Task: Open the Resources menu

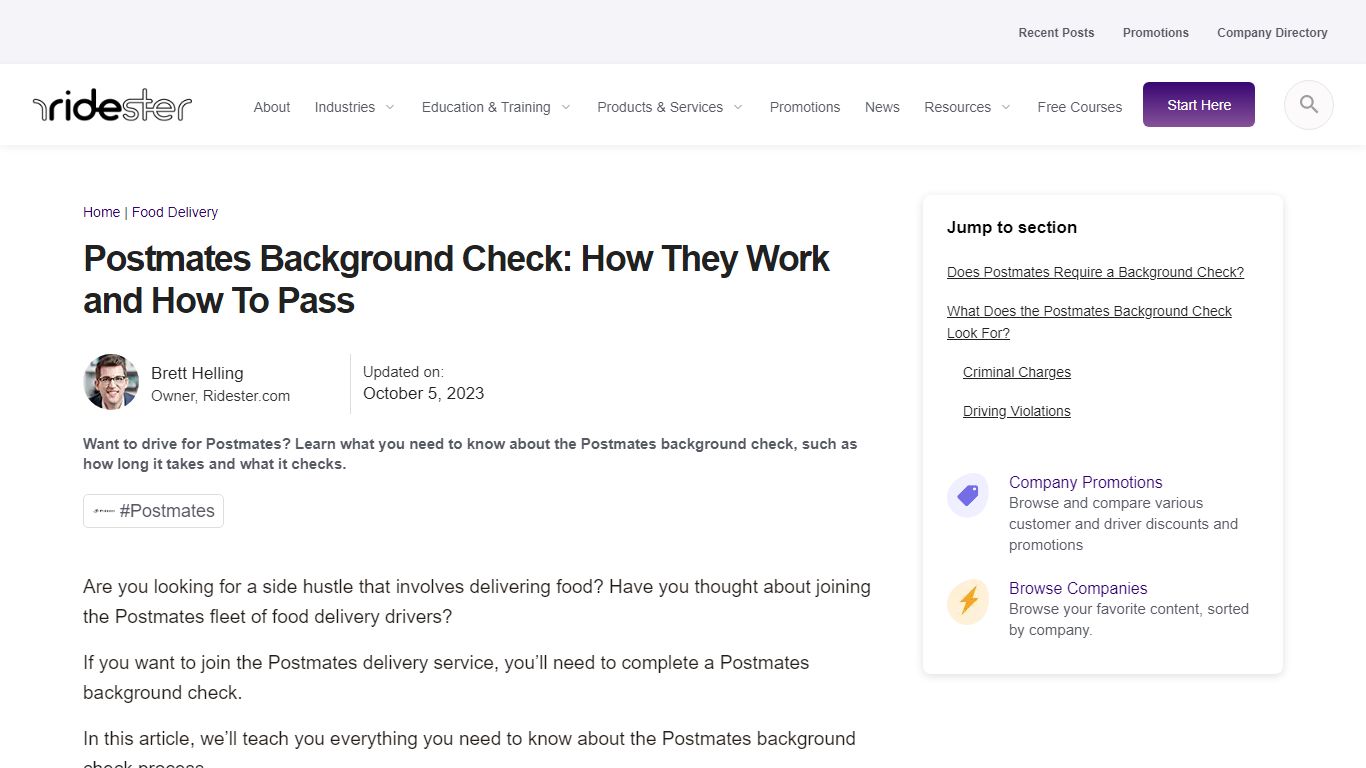Action: [x=957, y=107]
